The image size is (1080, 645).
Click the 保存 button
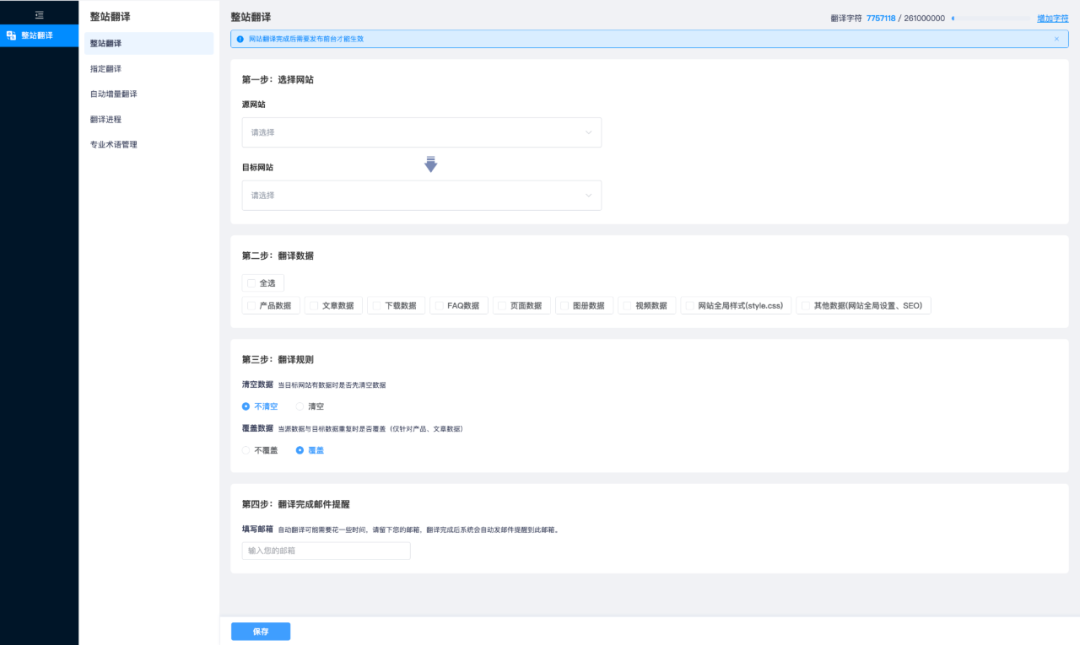pyautogui.click(x=260, y=631)
